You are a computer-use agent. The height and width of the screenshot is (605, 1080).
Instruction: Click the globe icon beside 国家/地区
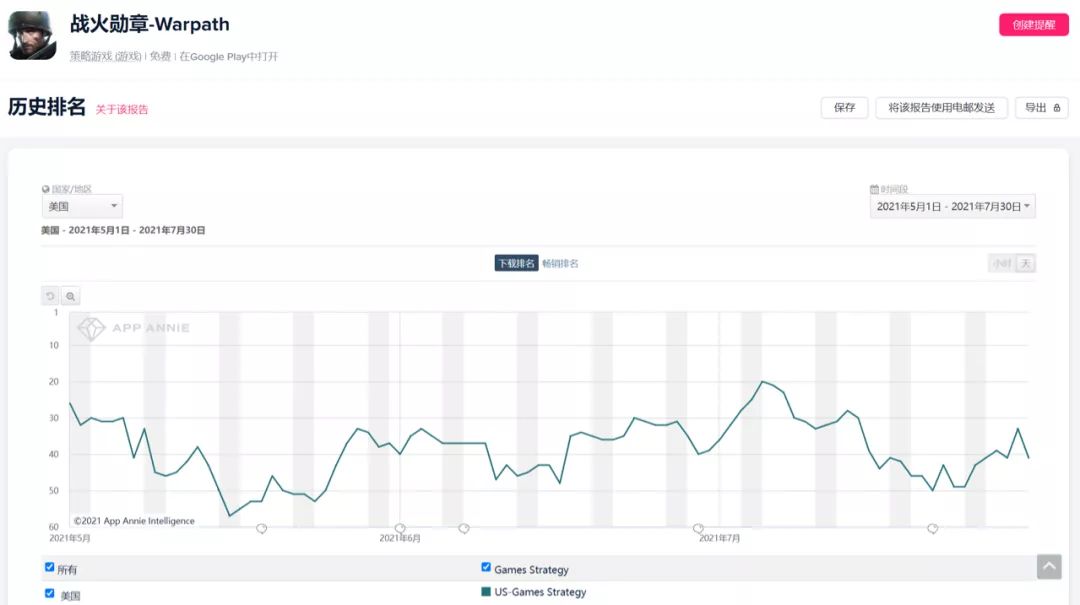click(x=45, y=189)
